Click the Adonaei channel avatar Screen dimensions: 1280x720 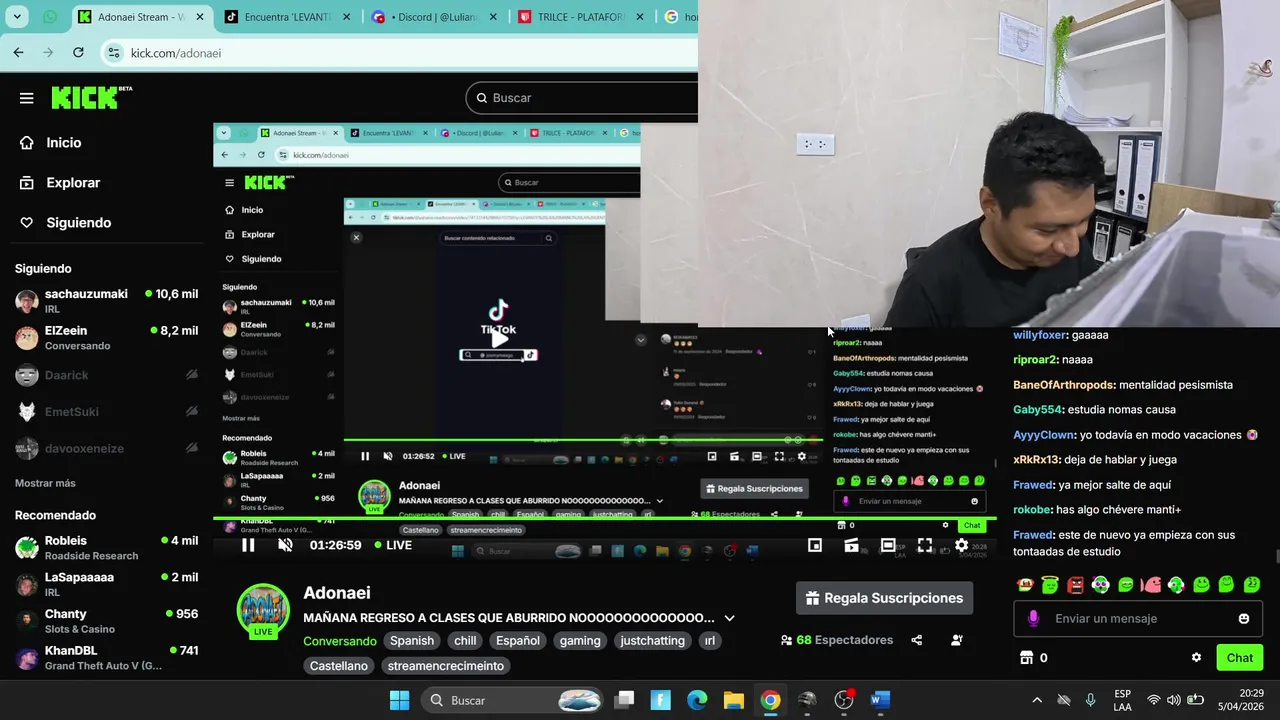tap(263, 609)
